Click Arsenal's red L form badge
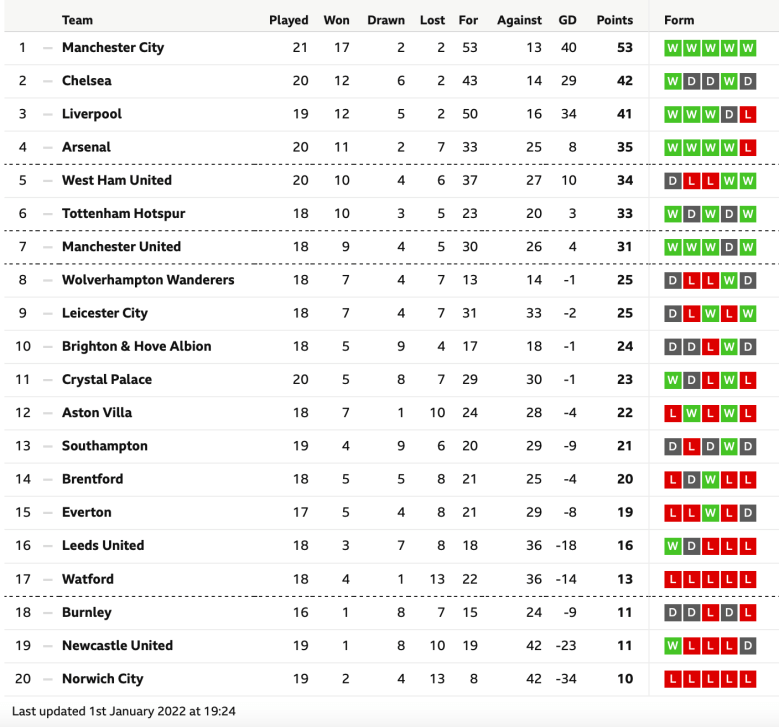Viewport: 779px width, 727px height. pyautogui.click(x=747, y=147)
